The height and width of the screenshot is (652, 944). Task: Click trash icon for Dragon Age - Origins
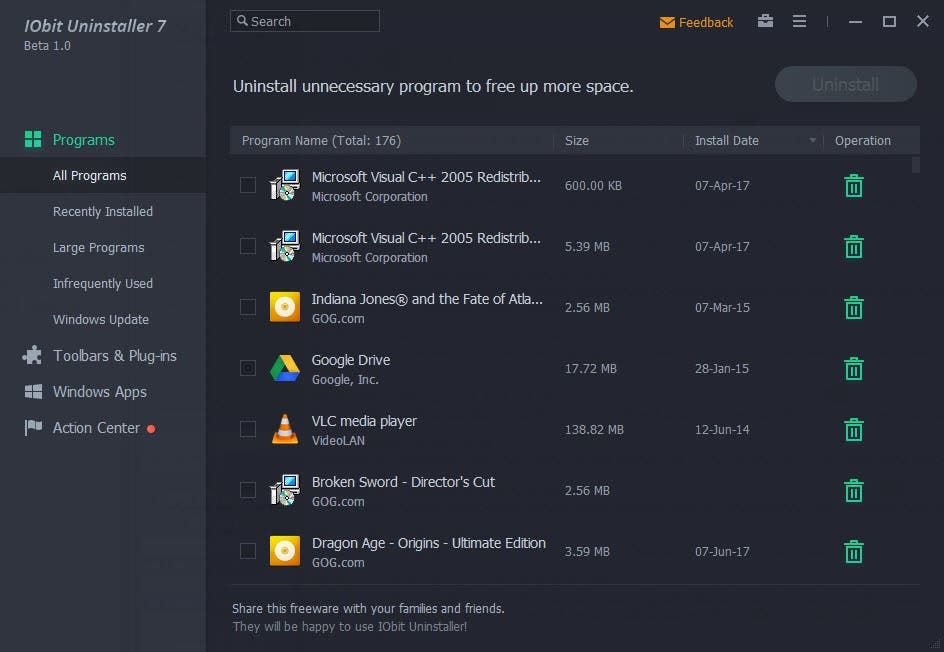pyautogui.click(x=853, y=551)
